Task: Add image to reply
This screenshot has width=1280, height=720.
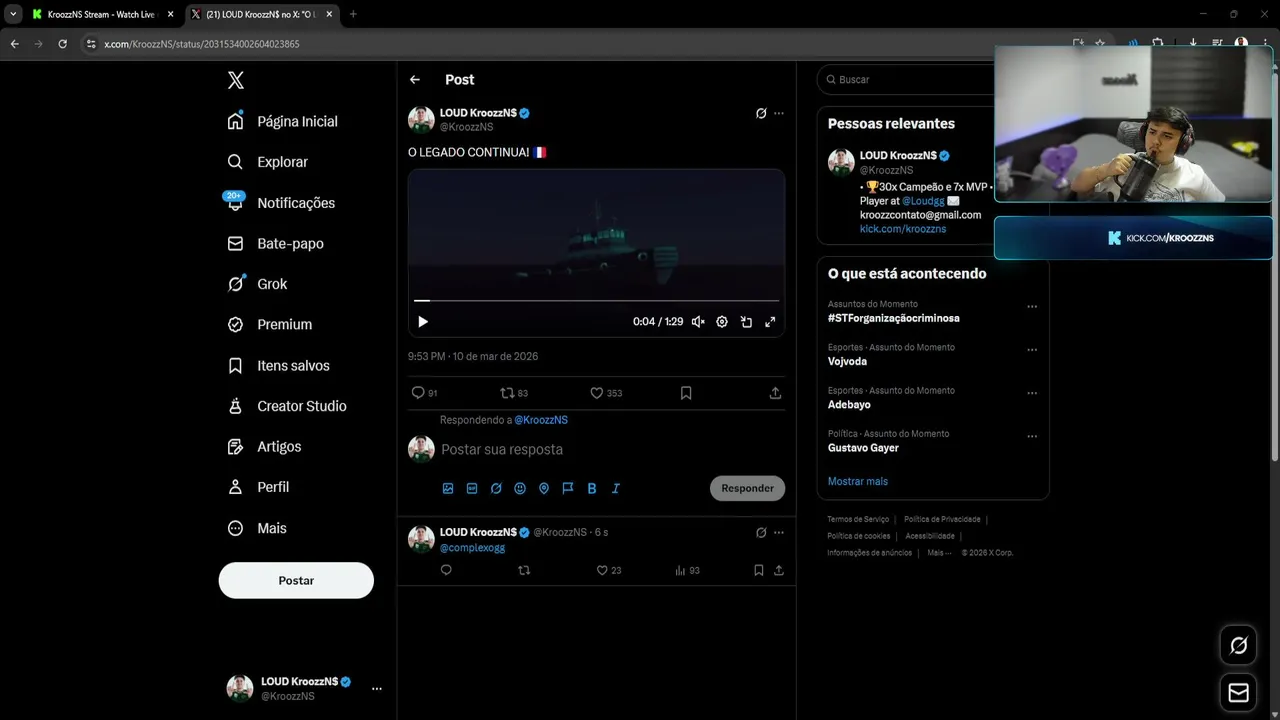Action: pos(448,488)
